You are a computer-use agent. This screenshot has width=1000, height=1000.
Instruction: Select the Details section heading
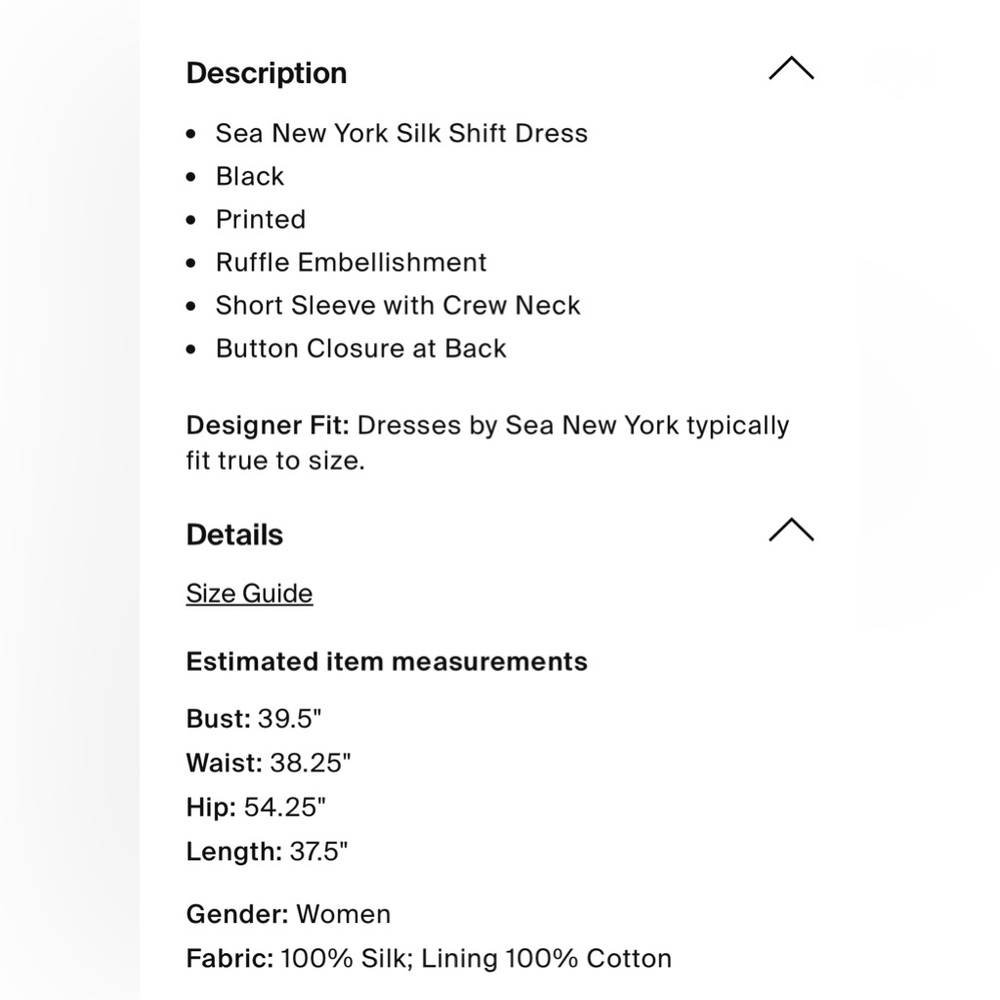point(235,534)
